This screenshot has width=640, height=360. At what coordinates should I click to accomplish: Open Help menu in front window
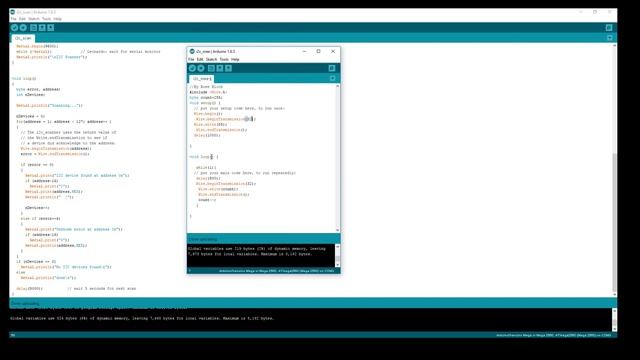pos(235,60)
